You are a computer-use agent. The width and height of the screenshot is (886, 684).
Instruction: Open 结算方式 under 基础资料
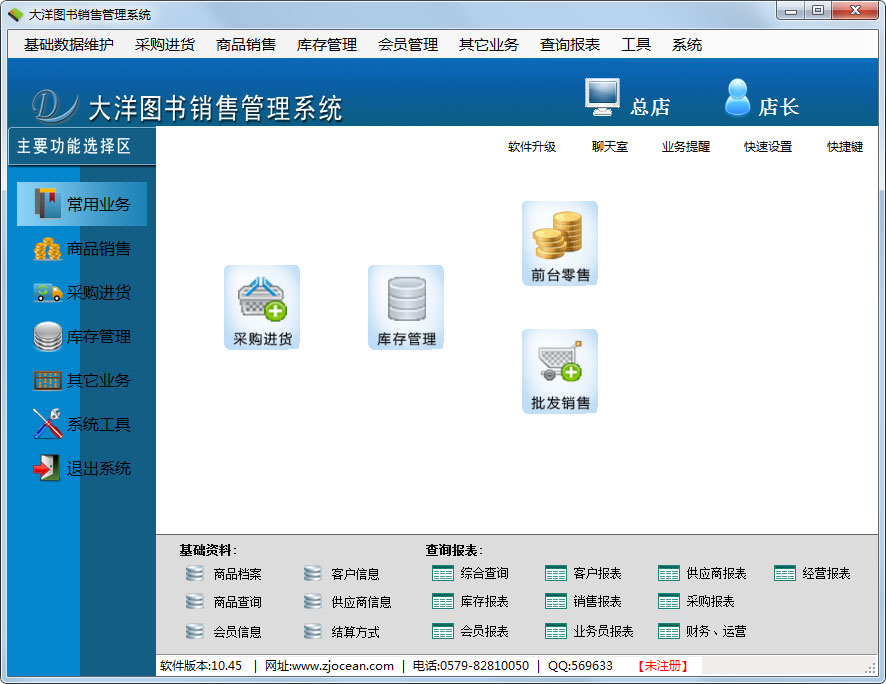(x=341, y=631)
